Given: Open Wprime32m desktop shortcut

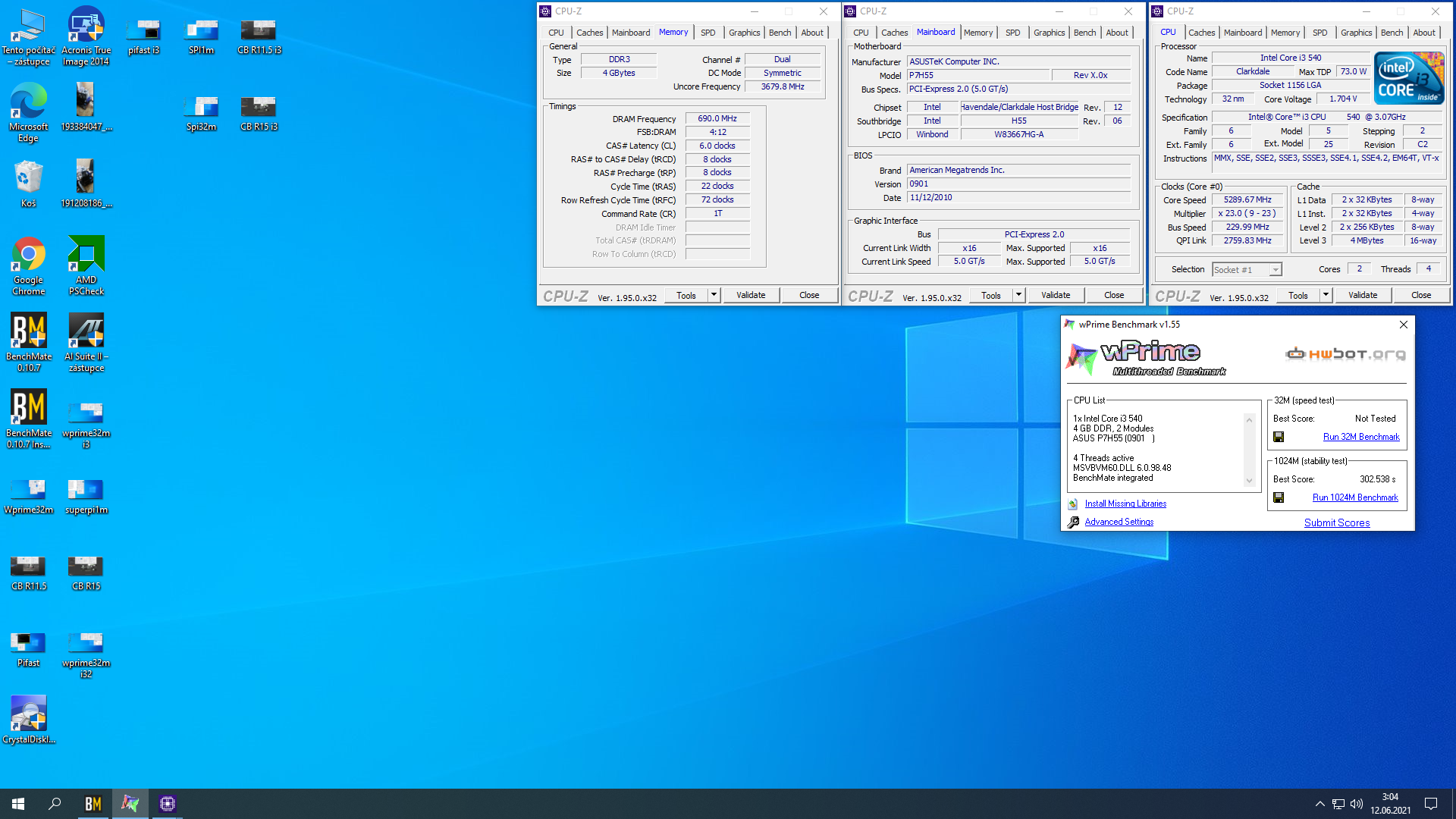Looking at the screenshot, I should point(28,496).
